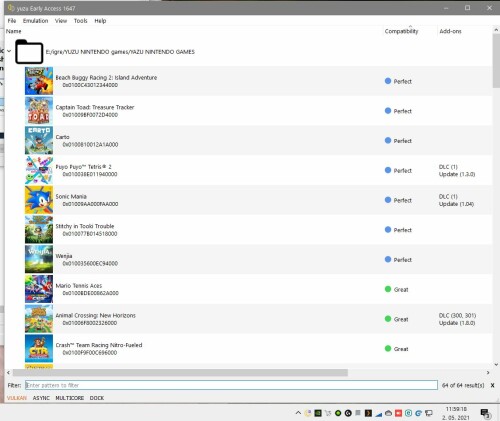Toggle ASYNC GPU emulation in status bar
The image size is (500, 421).
[41, 398]
